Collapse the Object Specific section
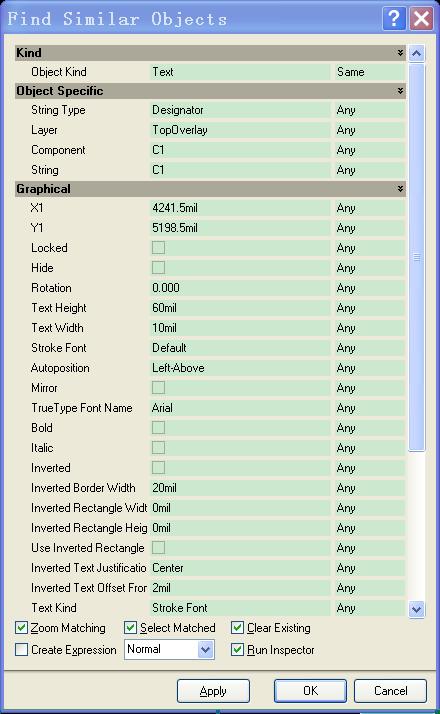Viewport: 440px width, 714px height. click(x=400, y=91)
